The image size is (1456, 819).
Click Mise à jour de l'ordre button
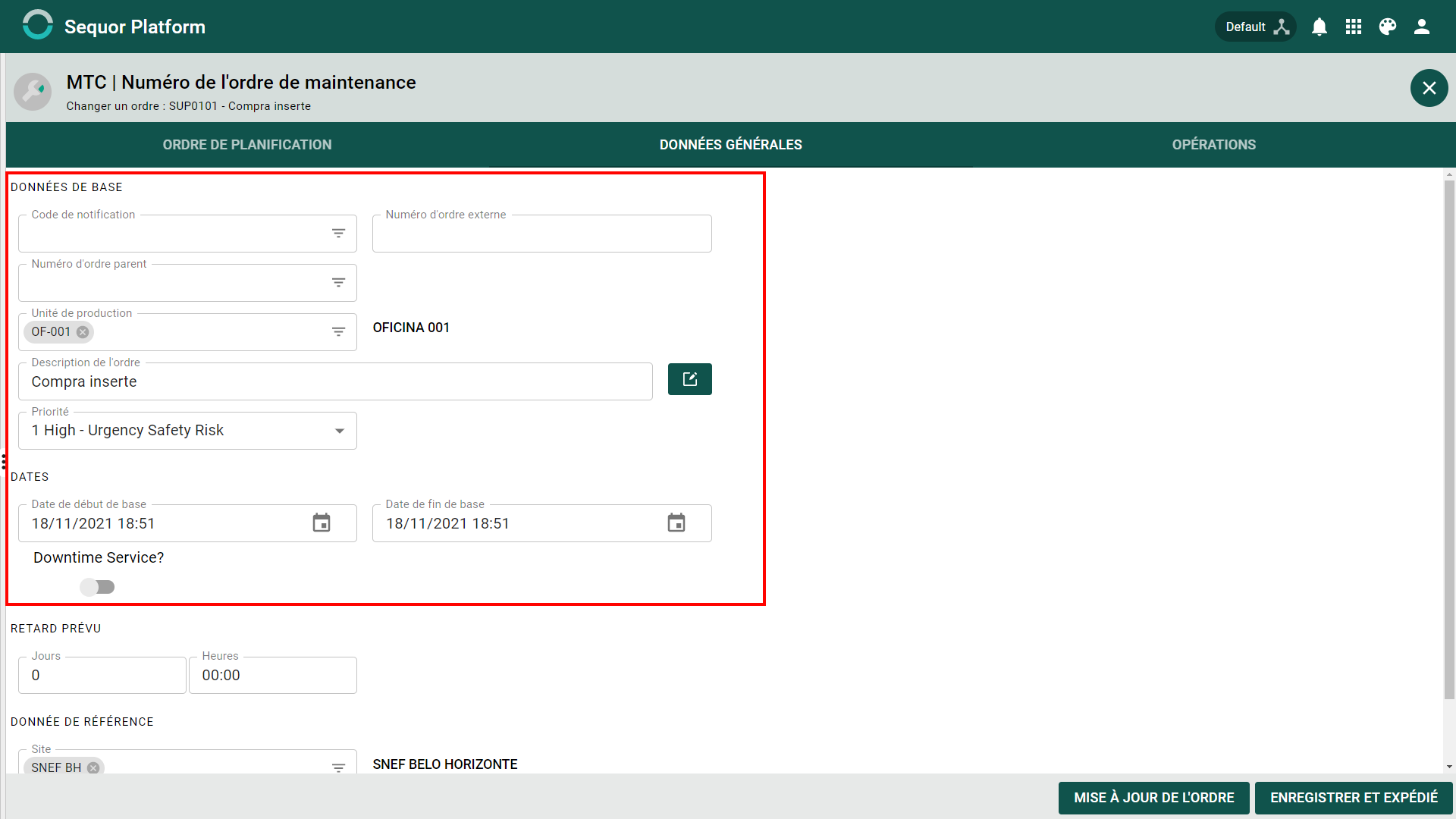click(x=1153, y=798)
